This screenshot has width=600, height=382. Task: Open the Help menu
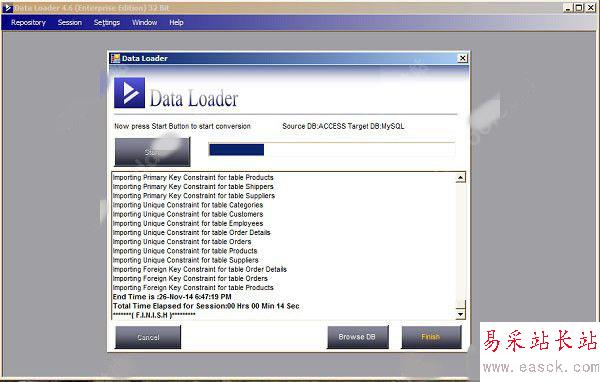tap(176, 23)
